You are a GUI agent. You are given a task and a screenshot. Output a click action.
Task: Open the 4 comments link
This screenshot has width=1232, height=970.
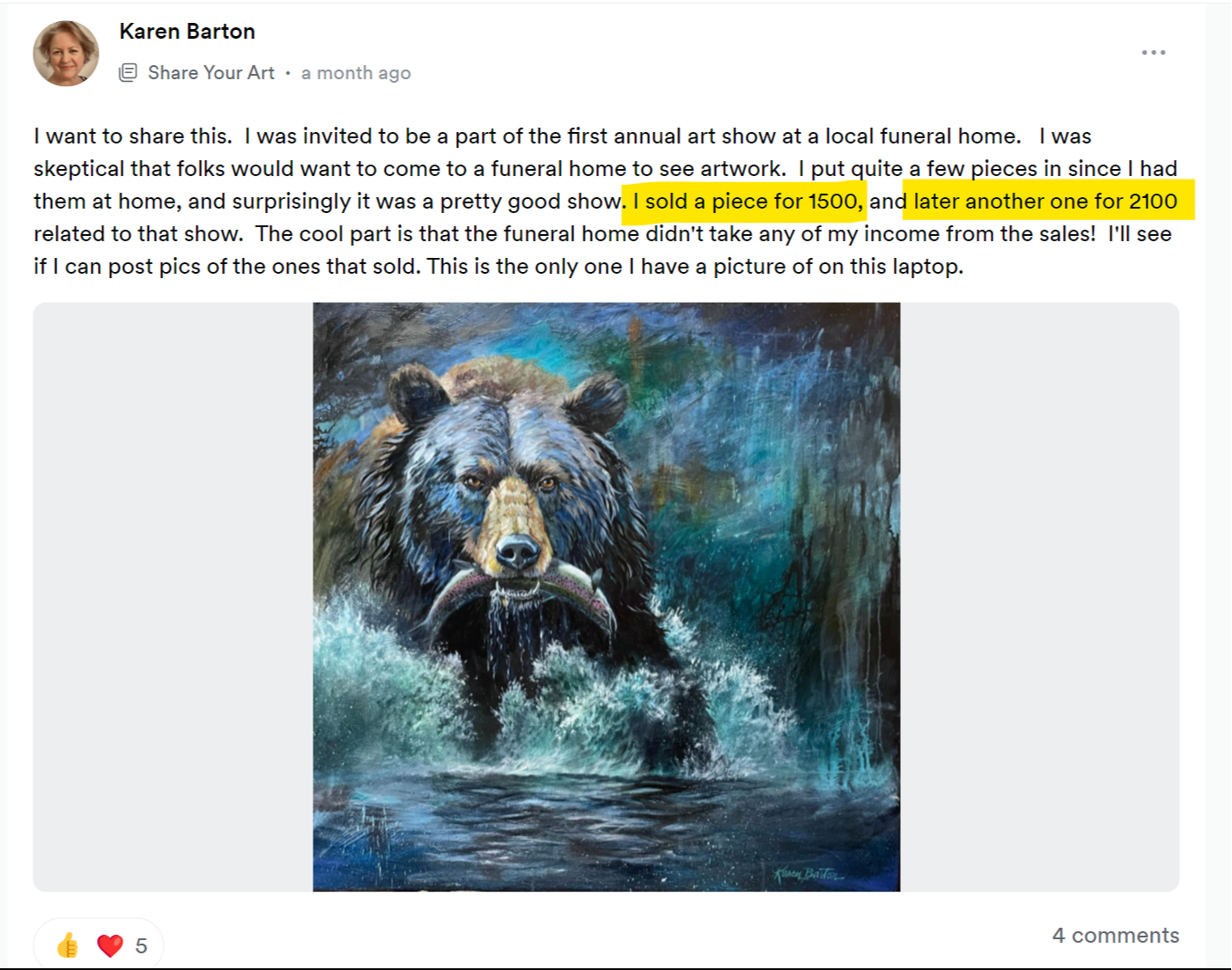coord(1115,935)
